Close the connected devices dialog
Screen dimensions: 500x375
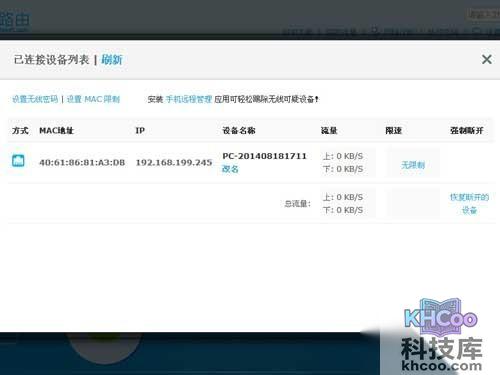(487, 59)
